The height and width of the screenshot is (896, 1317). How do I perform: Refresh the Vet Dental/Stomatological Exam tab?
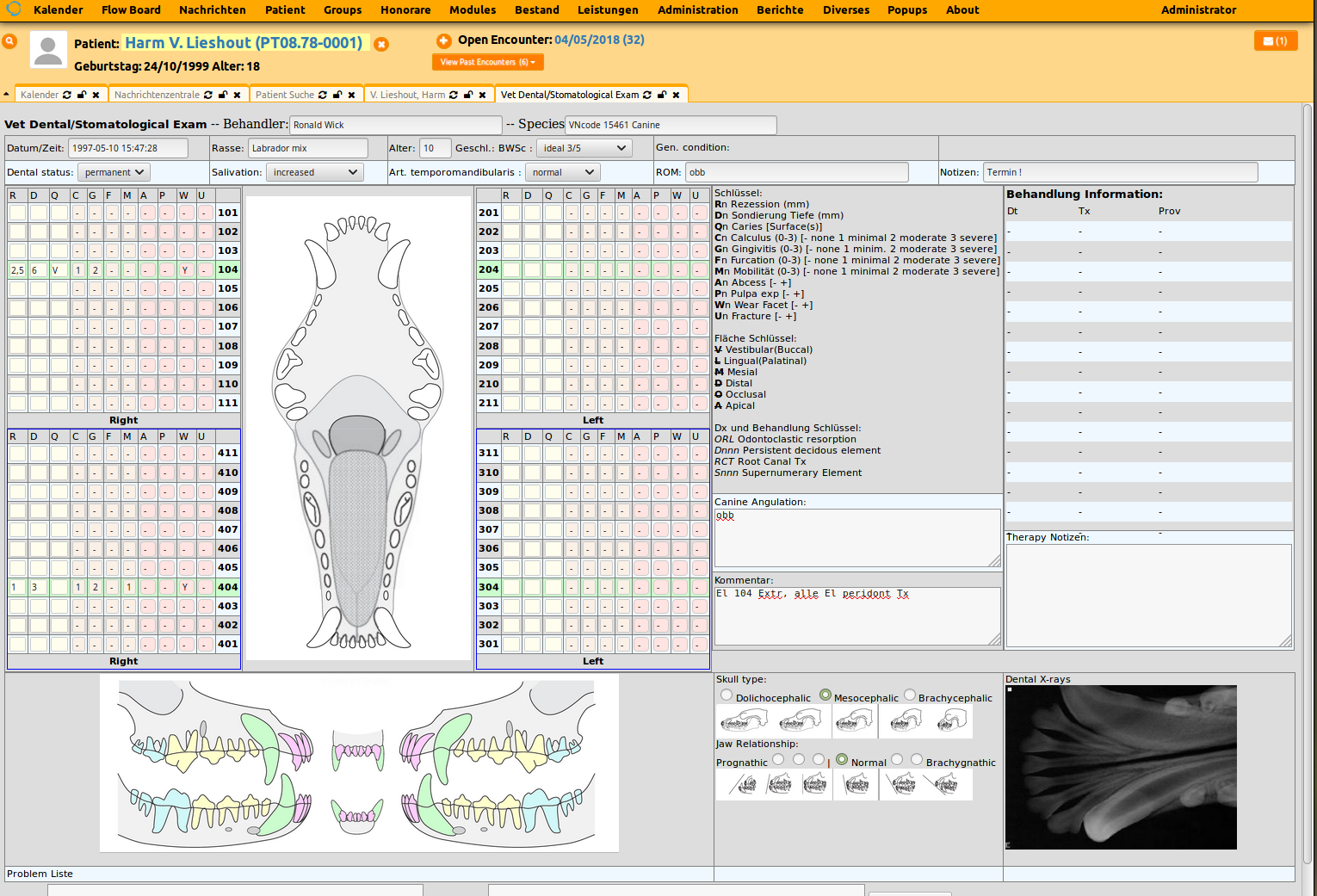click(x=647, y=95)
